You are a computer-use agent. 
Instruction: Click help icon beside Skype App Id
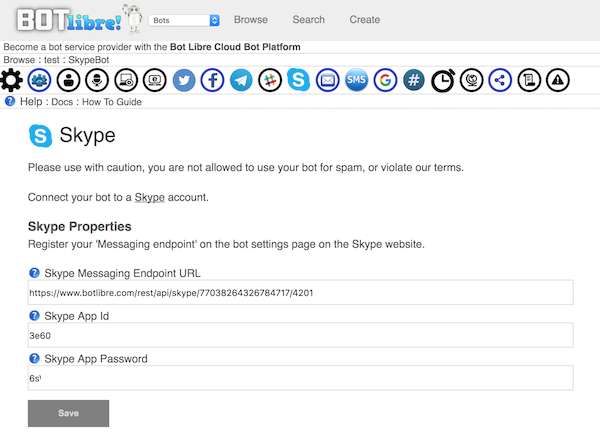tap(34, 316)
